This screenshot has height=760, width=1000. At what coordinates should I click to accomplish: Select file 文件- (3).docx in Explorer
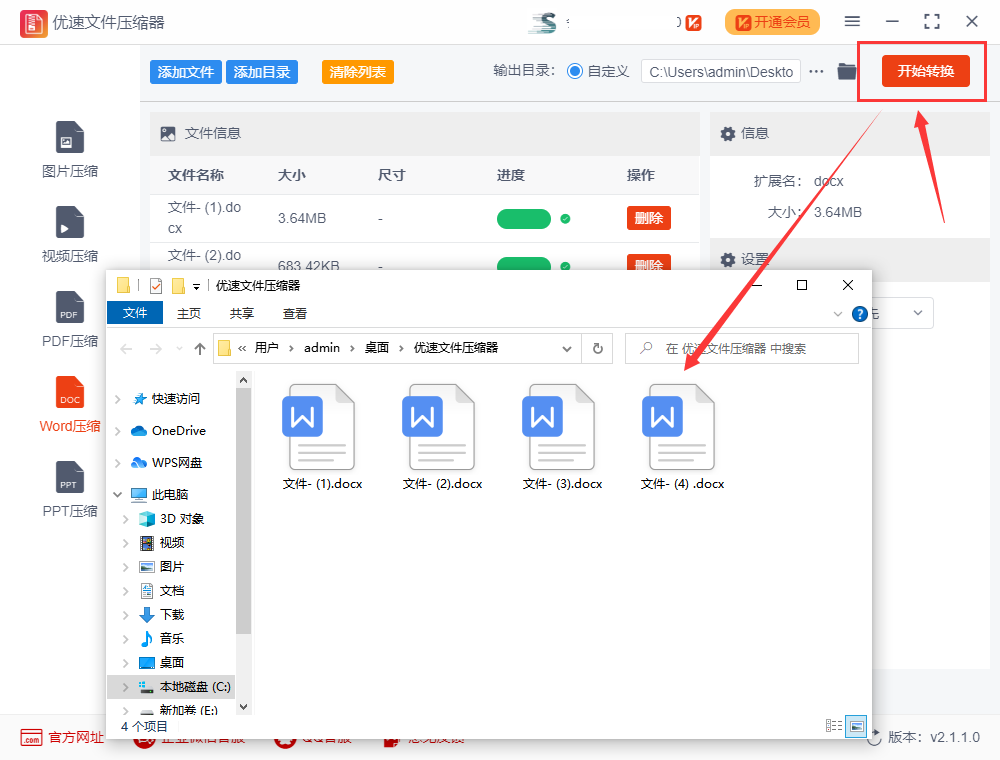click(562, 437)
